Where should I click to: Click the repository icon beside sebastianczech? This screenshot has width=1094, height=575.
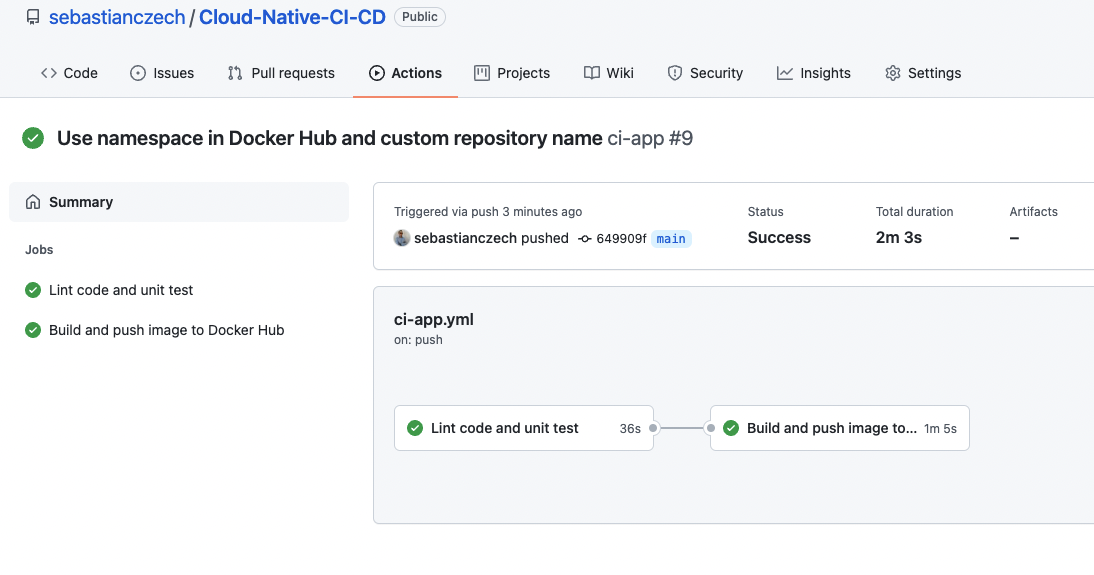[x=33, y=17]
